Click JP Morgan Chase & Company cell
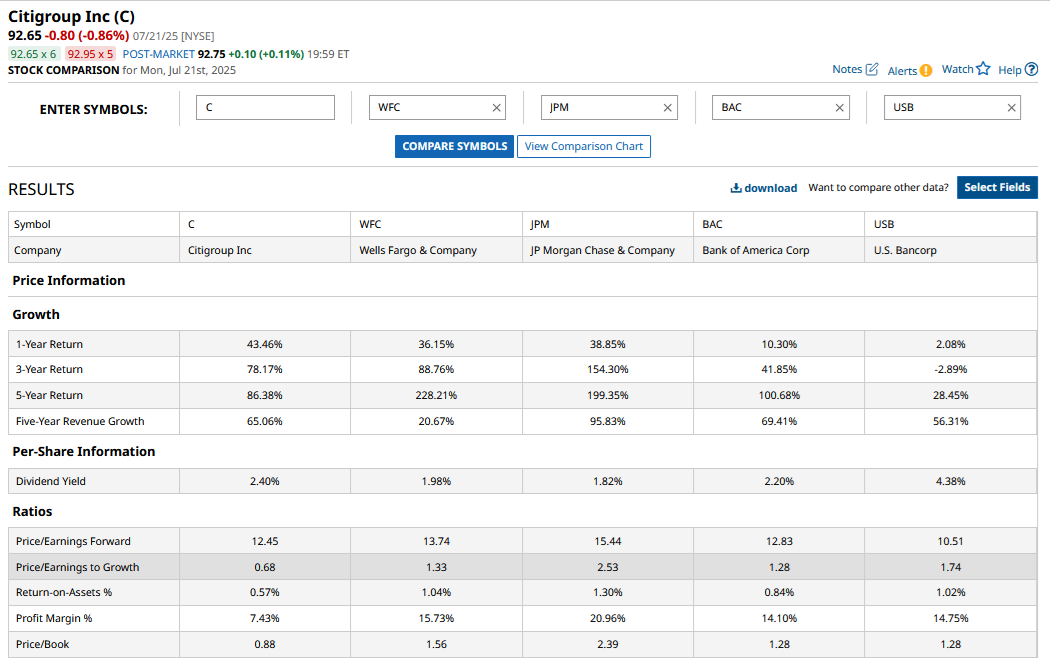The width and height of the screenshot is (1050, 665). tap(608, 250)
